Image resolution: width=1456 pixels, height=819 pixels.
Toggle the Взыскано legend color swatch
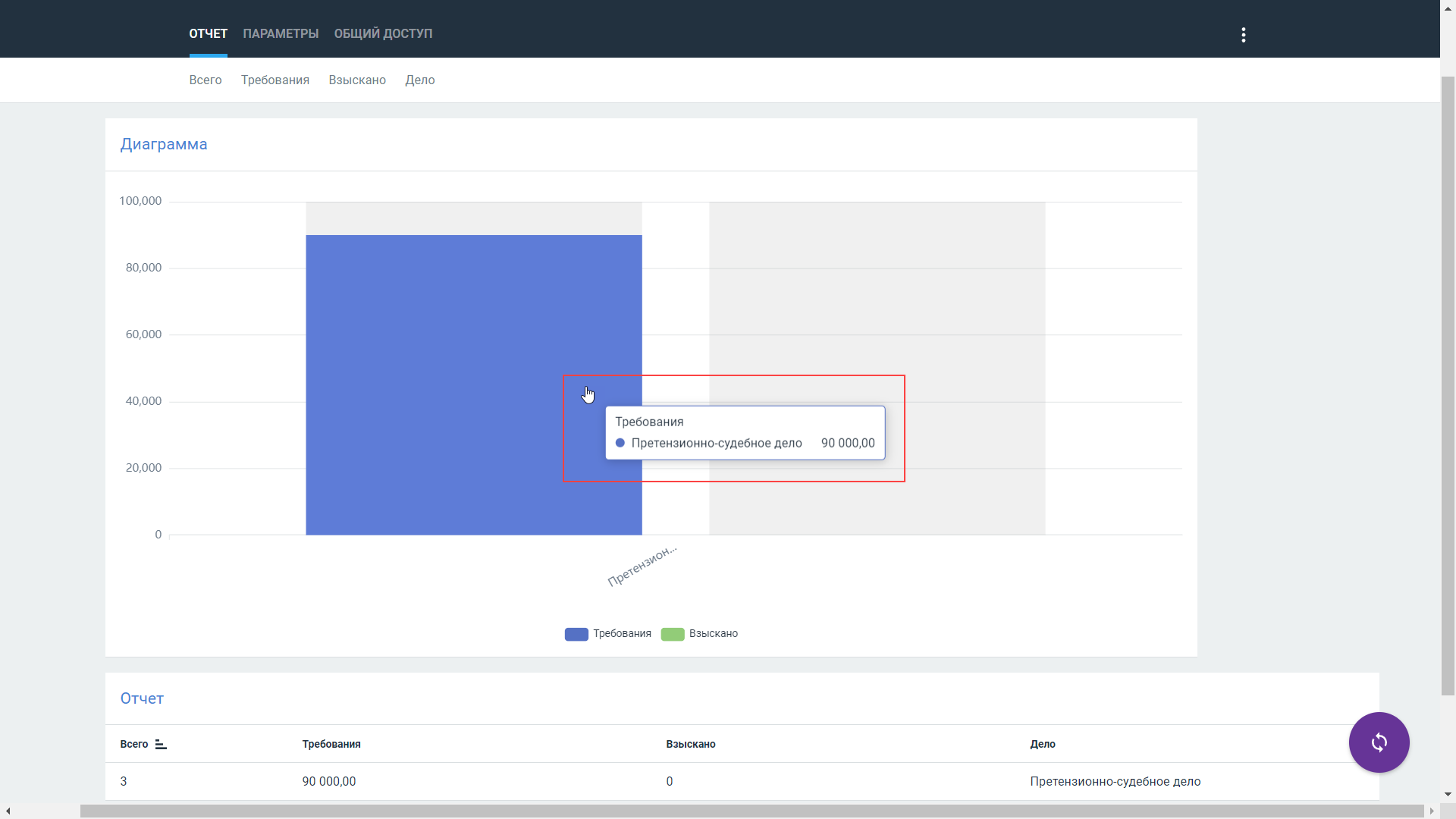tap(673, 634)
